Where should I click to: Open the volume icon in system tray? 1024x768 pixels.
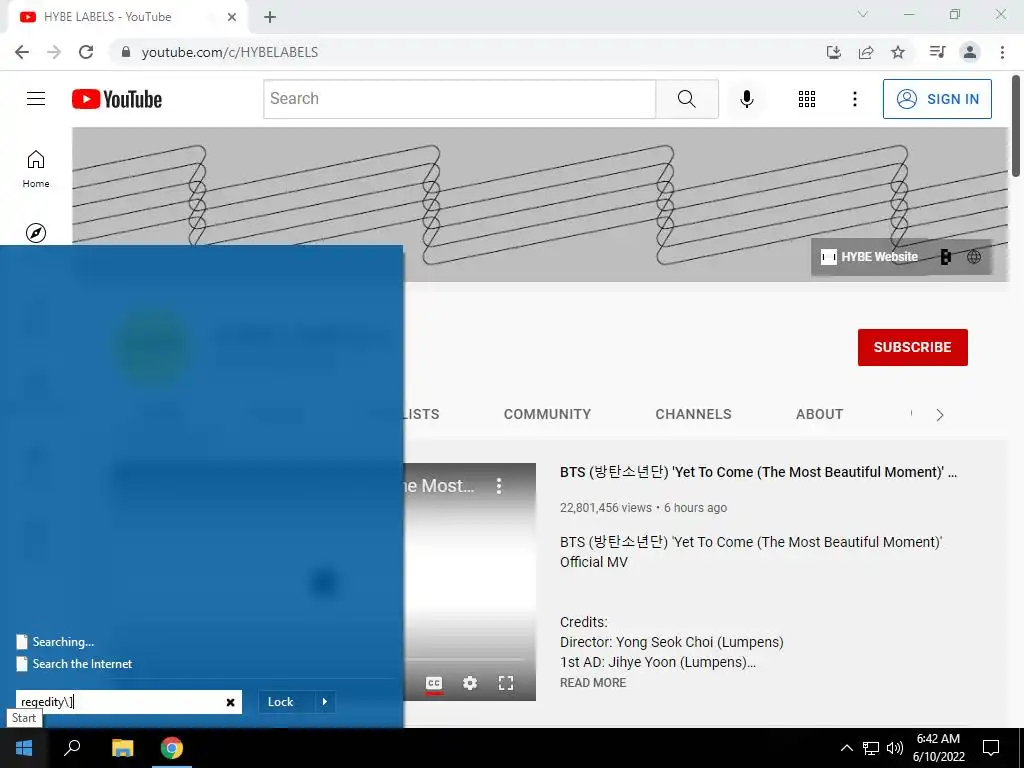tap(894, 748)
